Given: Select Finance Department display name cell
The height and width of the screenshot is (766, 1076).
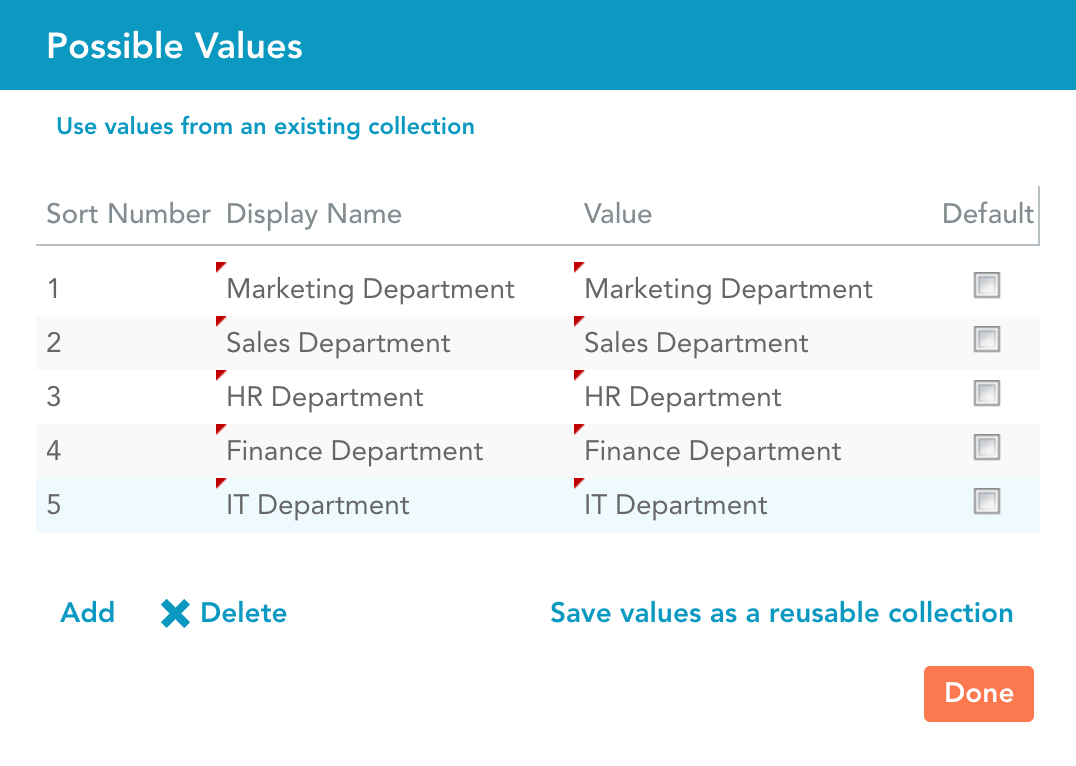Looking at the screenshot, I should point(394,451).
